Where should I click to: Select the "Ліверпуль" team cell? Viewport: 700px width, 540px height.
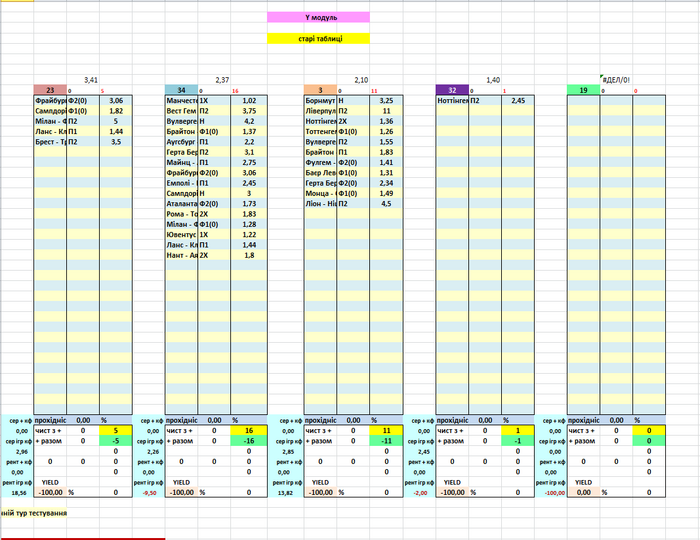point(320,111)
